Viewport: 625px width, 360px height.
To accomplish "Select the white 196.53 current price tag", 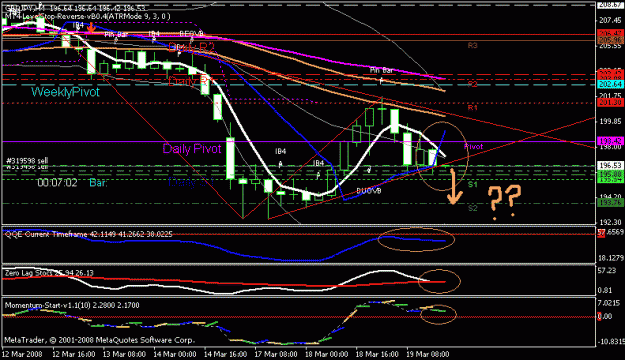I will click(x=610, y=165).
